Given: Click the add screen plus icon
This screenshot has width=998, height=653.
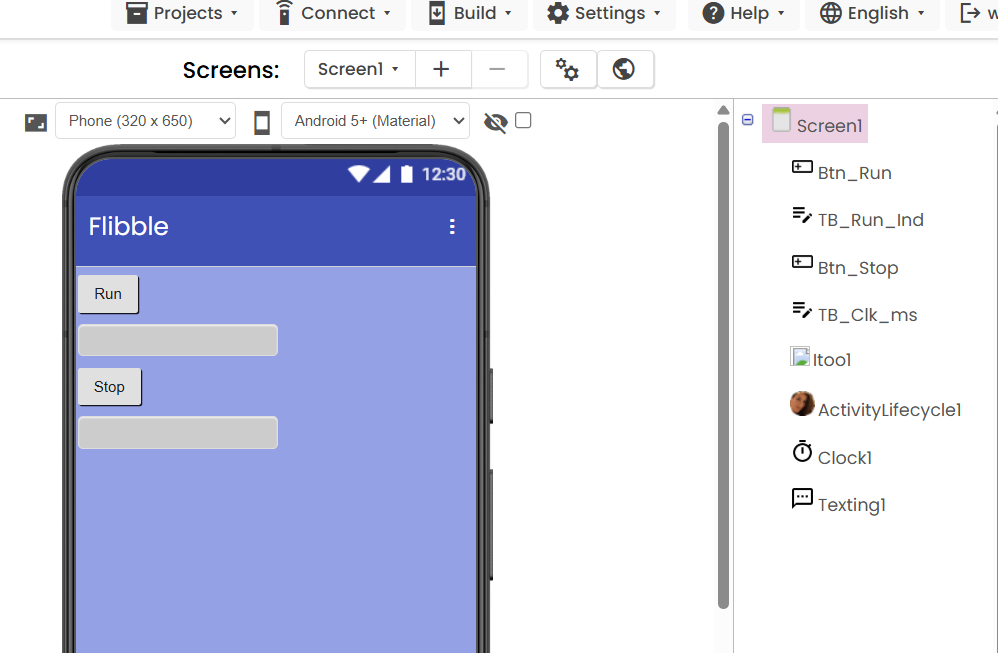Looking at the screenshot, I should (441, 69).
